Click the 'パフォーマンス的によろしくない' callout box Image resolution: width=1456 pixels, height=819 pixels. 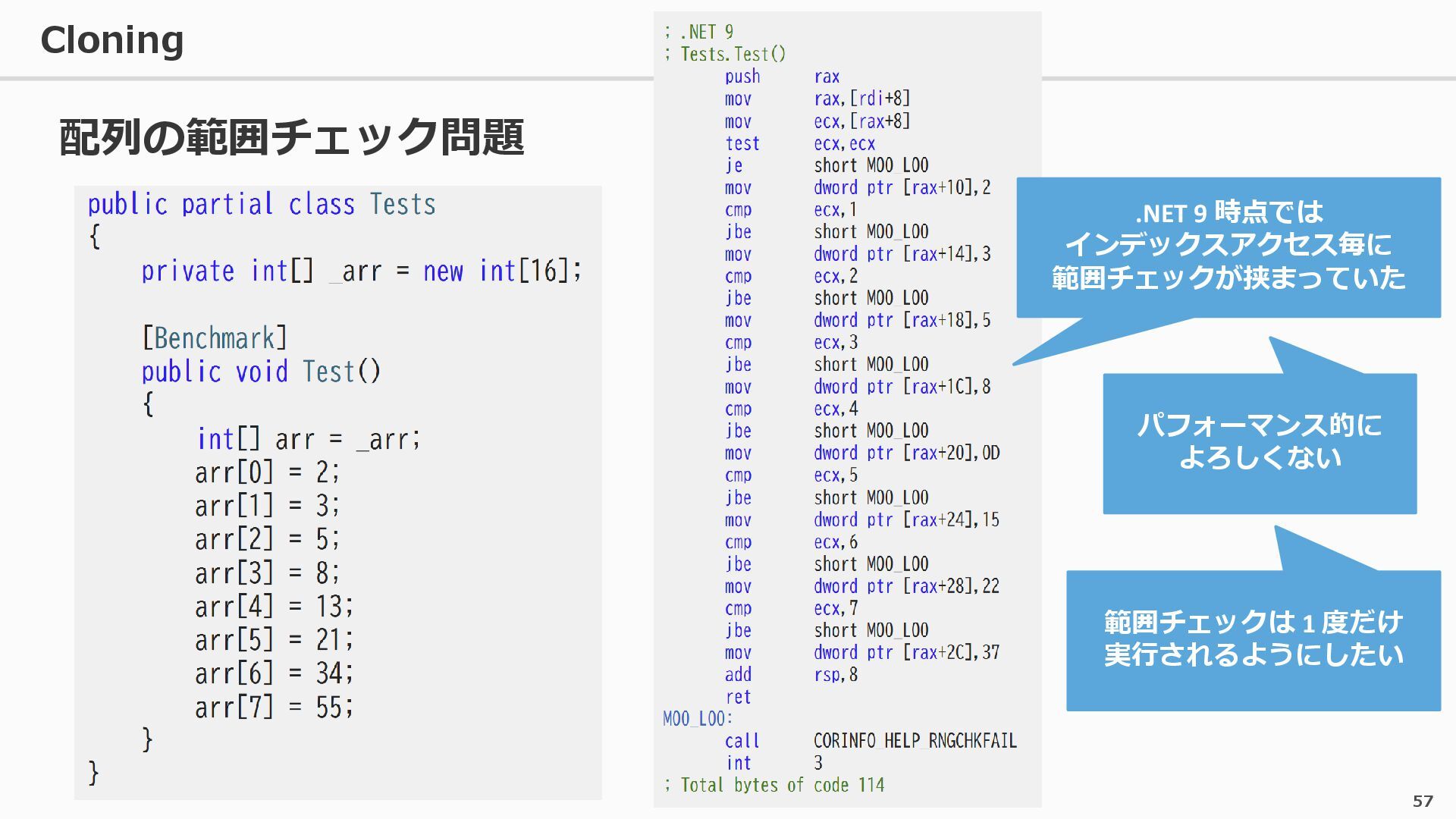pos(1259,442)
